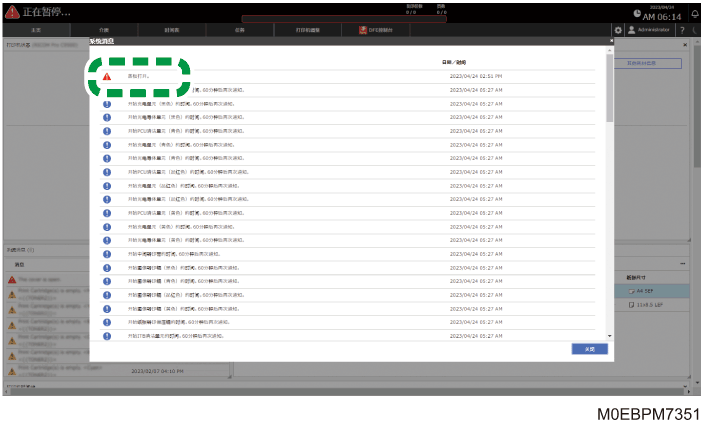
Task: Click the red alert icon on 盖板打开 row
Action: (107, 76)
